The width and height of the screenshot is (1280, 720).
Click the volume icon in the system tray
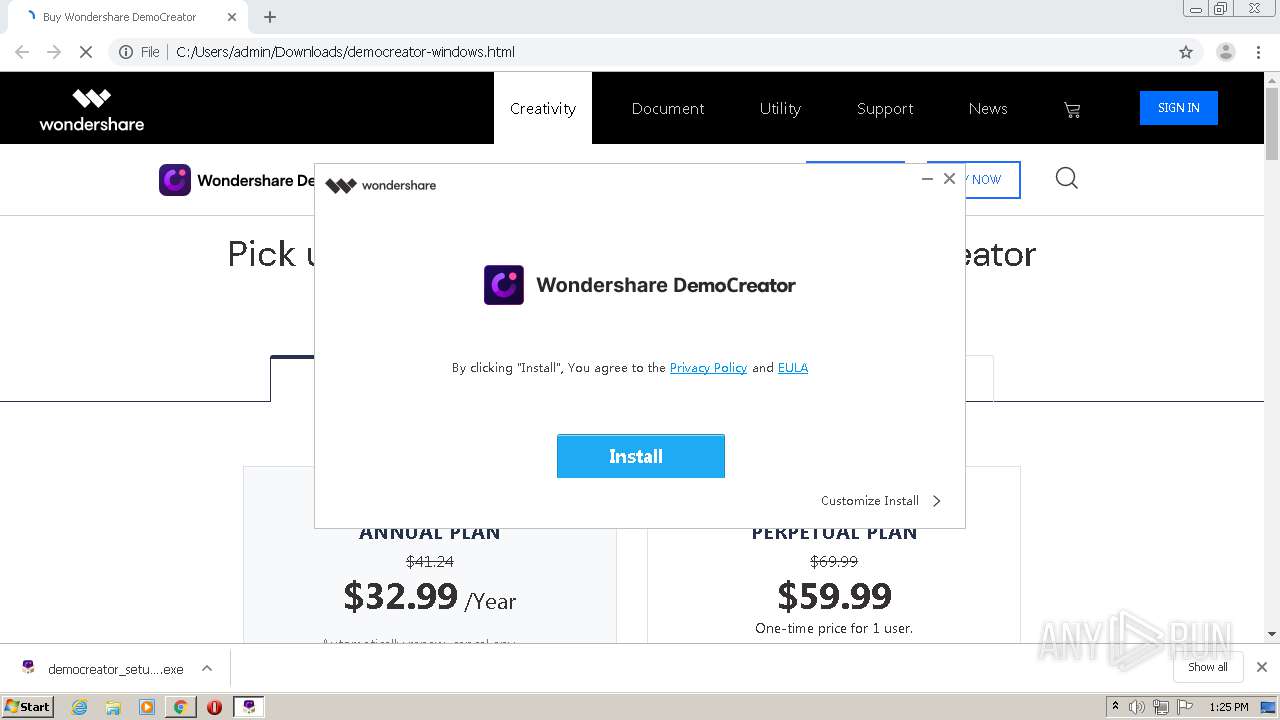(x=1137, y=707)
